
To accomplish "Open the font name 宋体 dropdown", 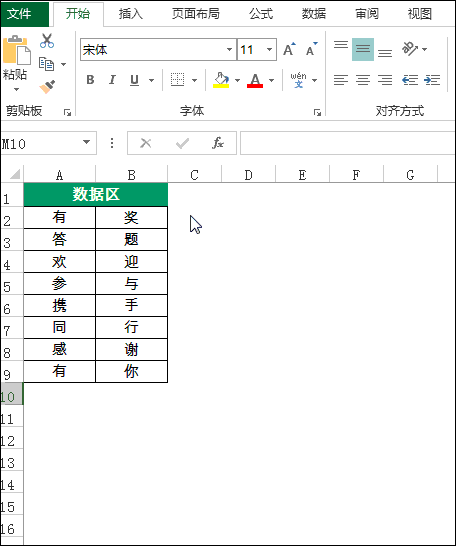I will pos(229,49).
